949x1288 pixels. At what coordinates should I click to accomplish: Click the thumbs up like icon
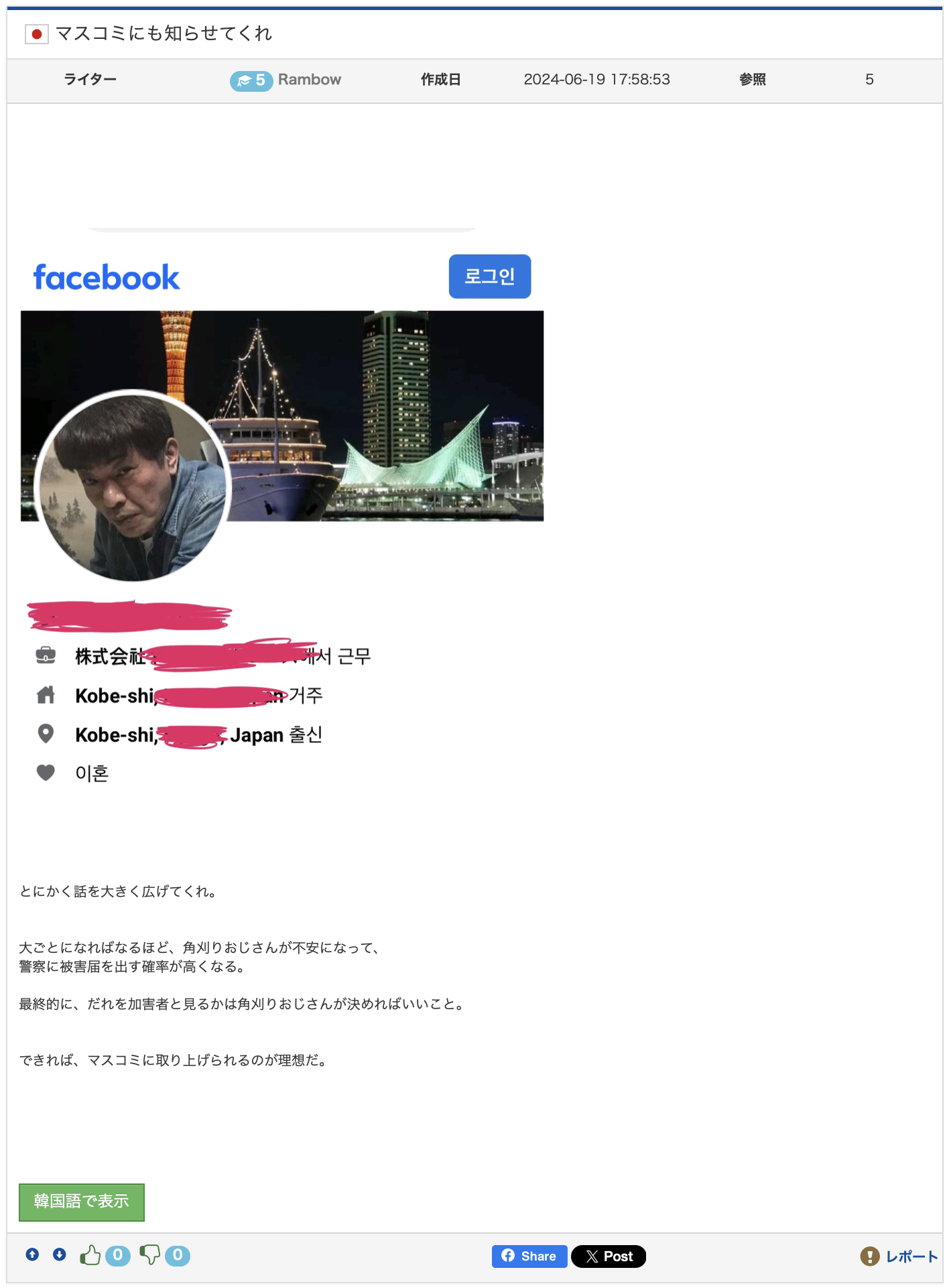[x=90, y=1255]
